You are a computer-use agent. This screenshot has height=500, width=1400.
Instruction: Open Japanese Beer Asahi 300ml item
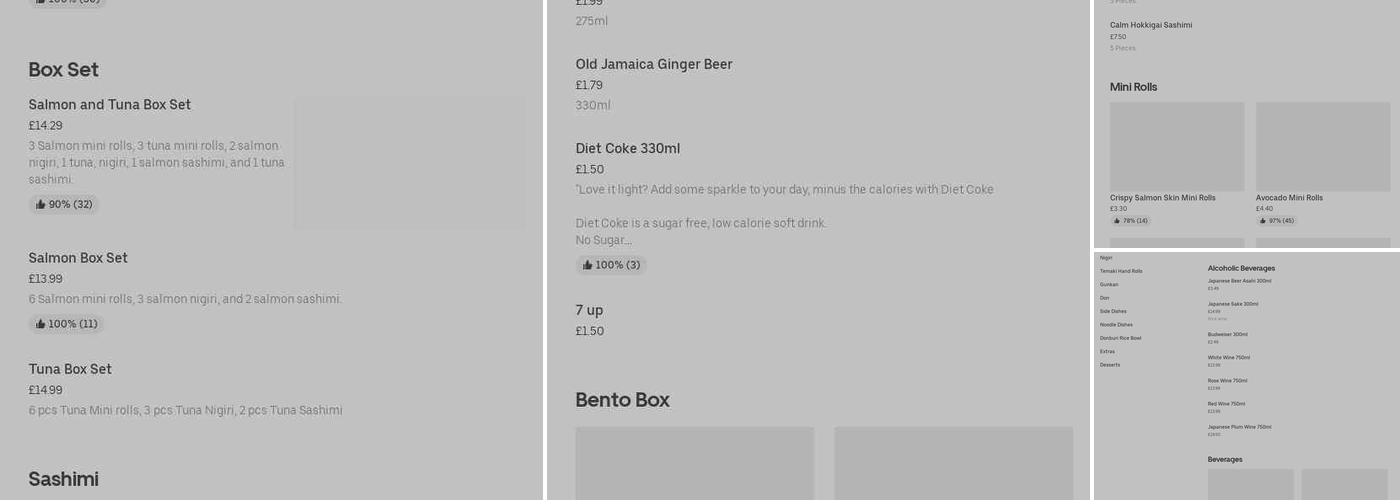(x=1239, y=281)
